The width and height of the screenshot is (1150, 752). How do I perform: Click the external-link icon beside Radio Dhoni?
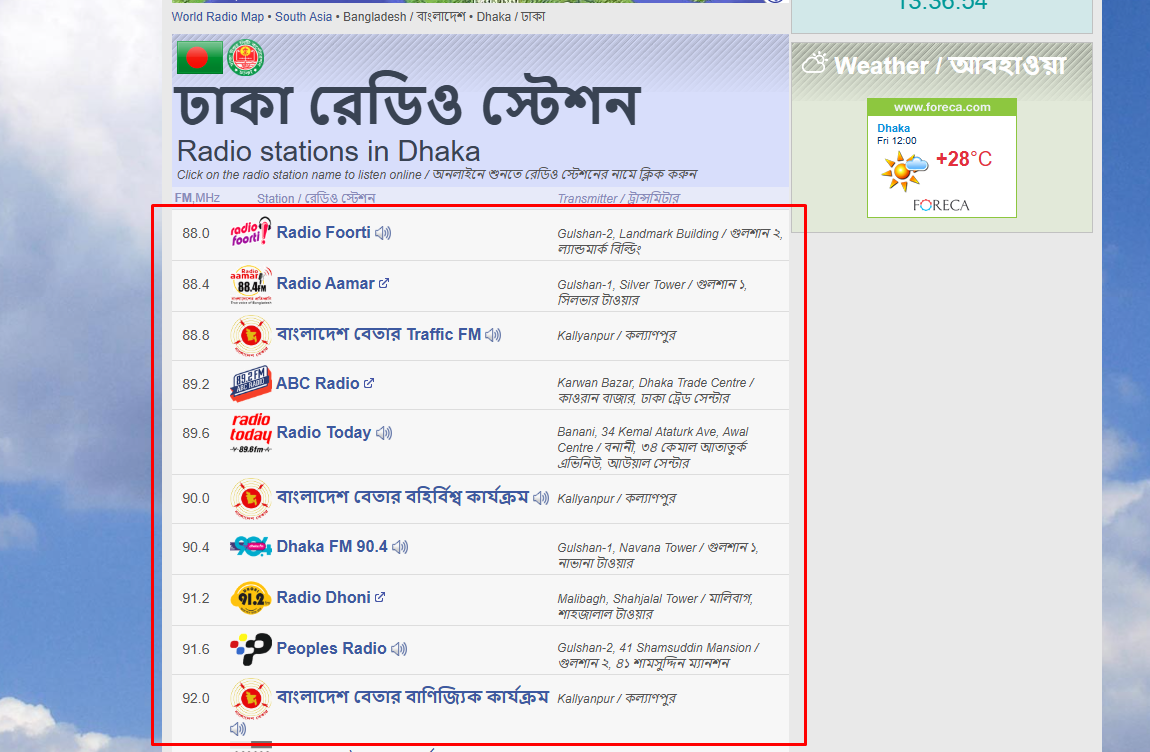[x=378, y=596]
